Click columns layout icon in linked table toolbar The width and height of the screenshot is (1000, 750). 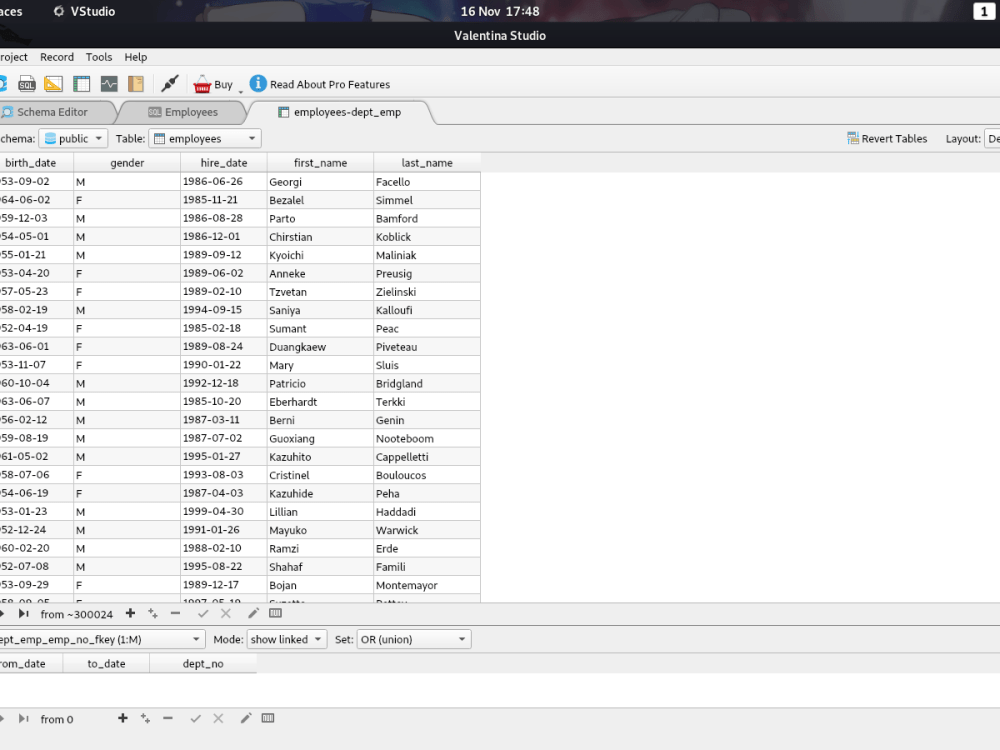(x=268, y=718)
